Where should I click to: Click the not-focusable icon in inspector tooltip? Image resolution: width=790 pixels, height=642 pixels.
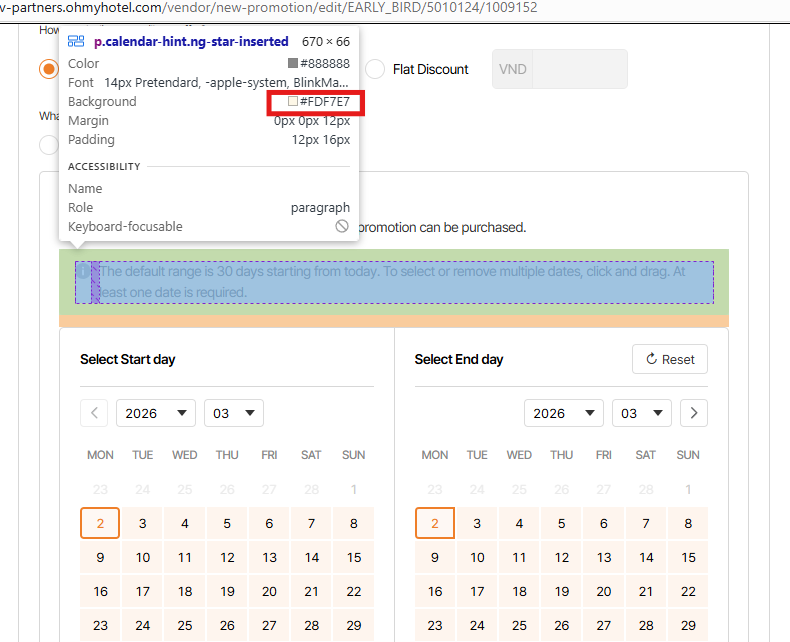tap(342, 227)
